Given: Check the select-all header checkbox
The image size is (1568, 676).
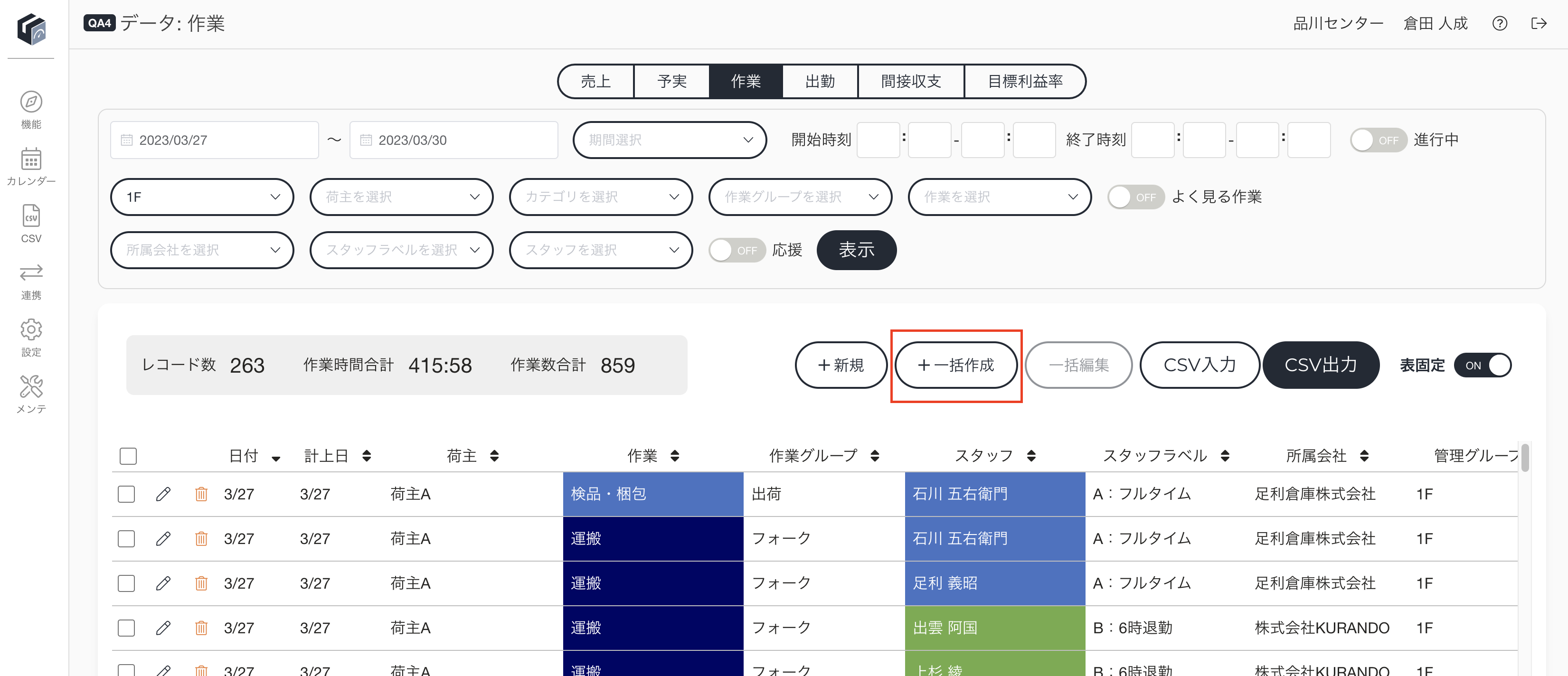Looking at the screenshot, I should 128,456.
